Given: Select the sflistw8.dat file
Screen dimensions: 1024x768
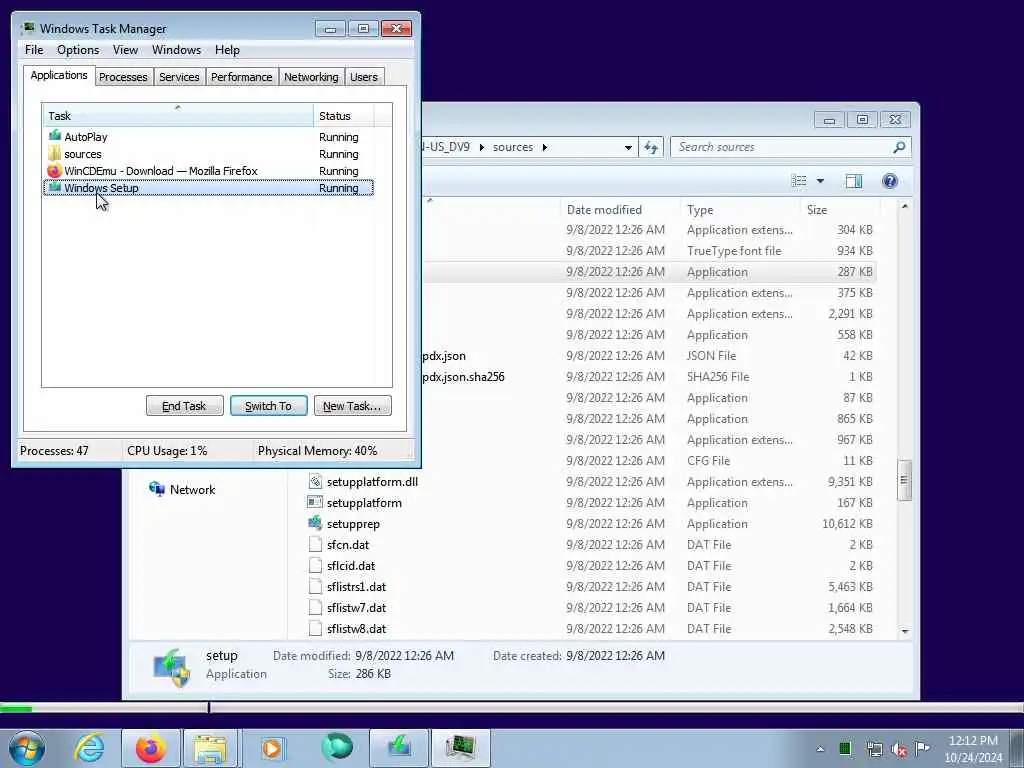Looking at the screenshot, I should [x=356, y=628].
